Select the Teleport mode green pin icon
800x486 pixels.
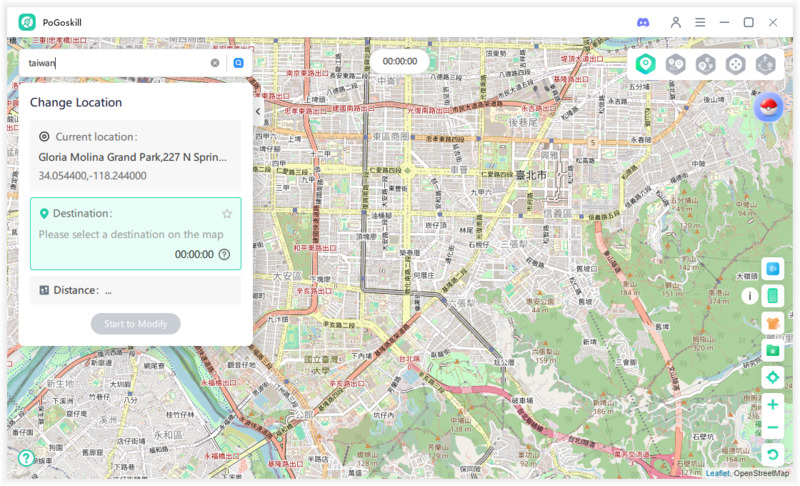pos(645,64)
